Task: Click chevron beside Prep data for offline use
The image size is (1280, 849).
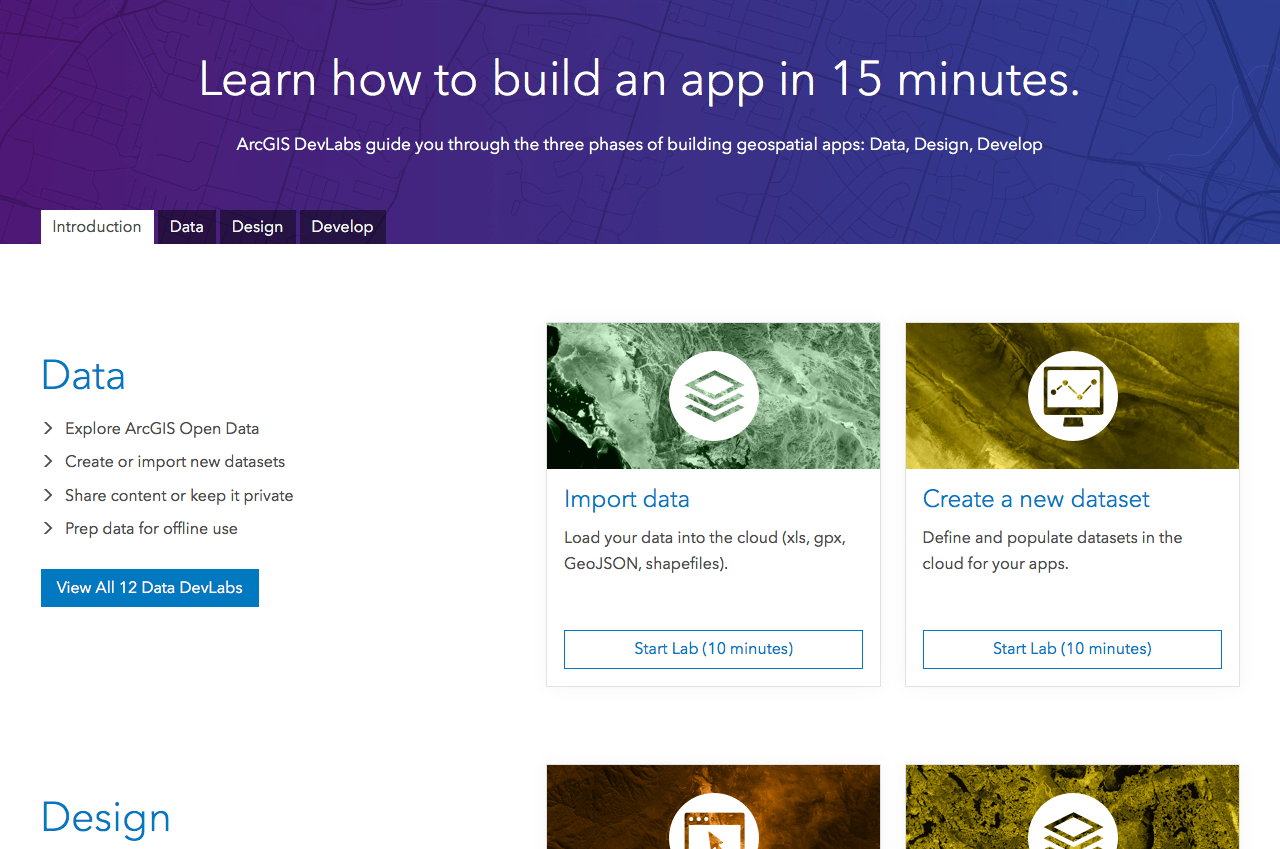Action: pyautogui.click(x=48, y=528)
